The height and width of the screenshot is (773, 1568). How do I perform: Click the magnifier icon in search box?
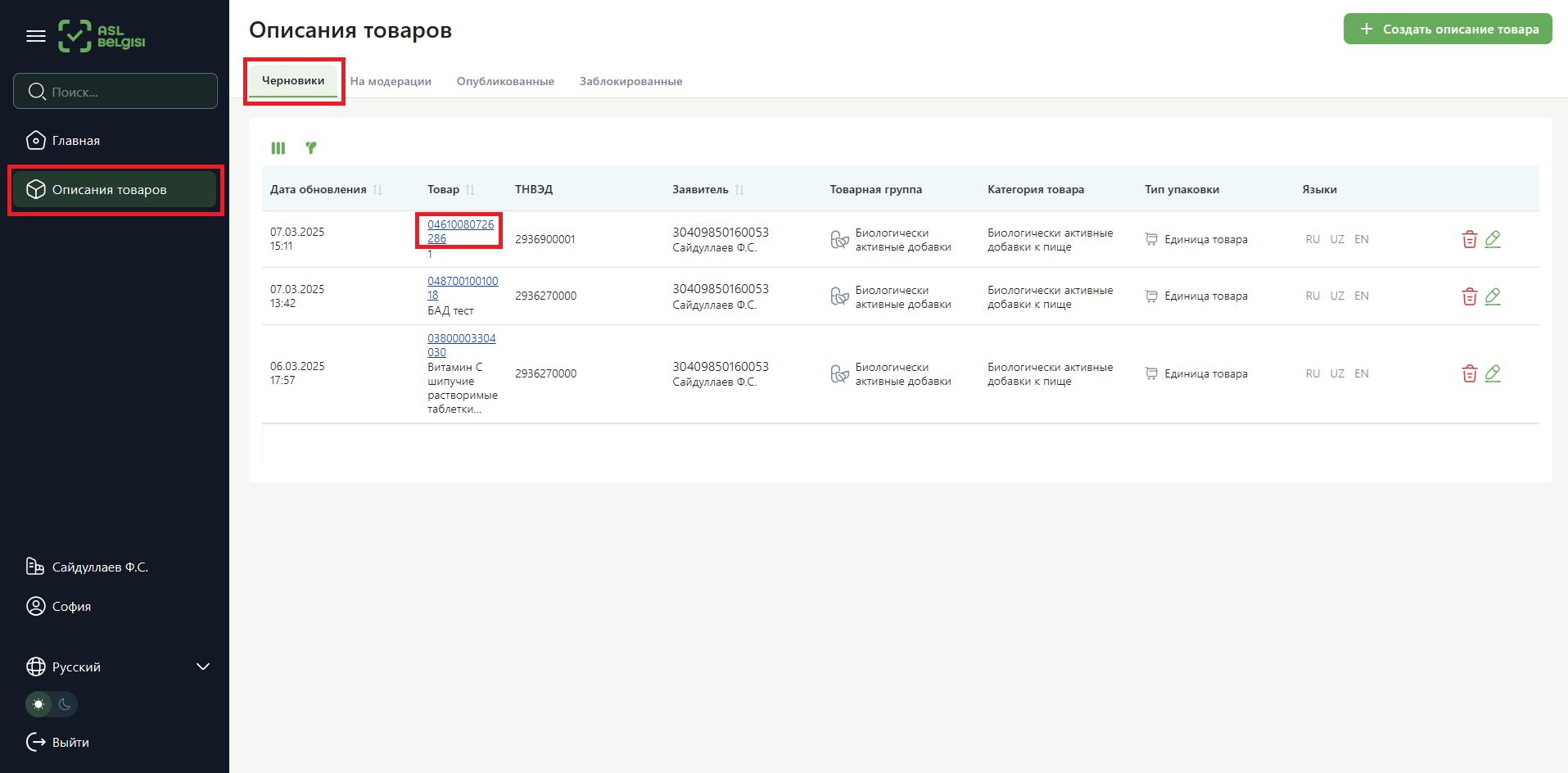[37, 91]
